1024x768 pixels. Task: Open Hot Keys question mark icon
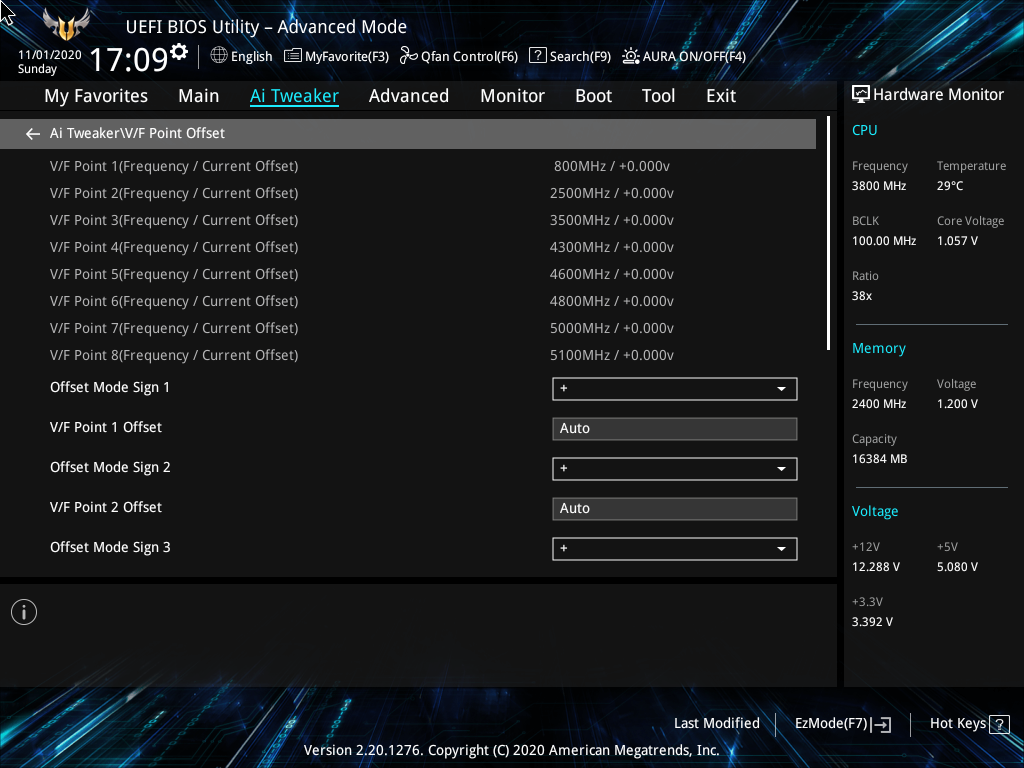point(999,724)
